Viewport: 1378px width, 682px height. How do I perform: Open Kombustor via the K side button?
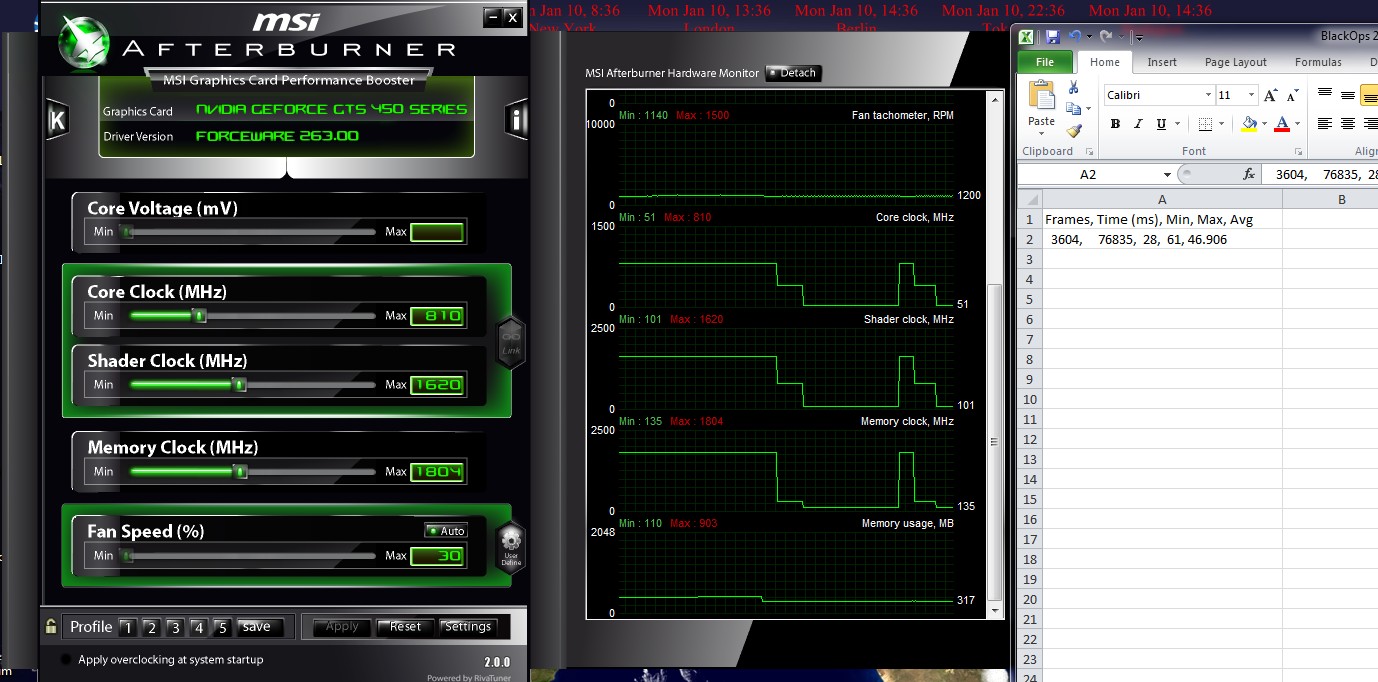tap(57, 120)
